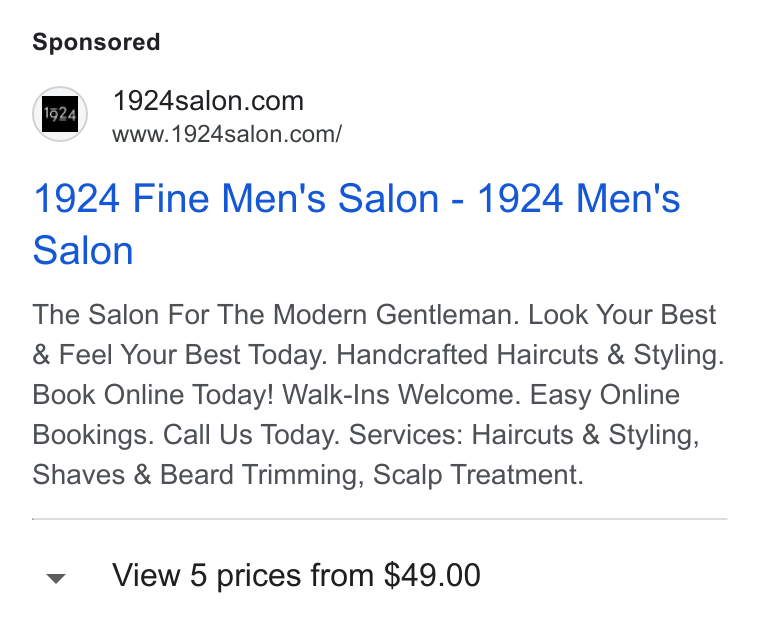The height and width of the screenshot is (636, 760).
Task: Click the 1924 salon favicon logo
Action: 60,114
